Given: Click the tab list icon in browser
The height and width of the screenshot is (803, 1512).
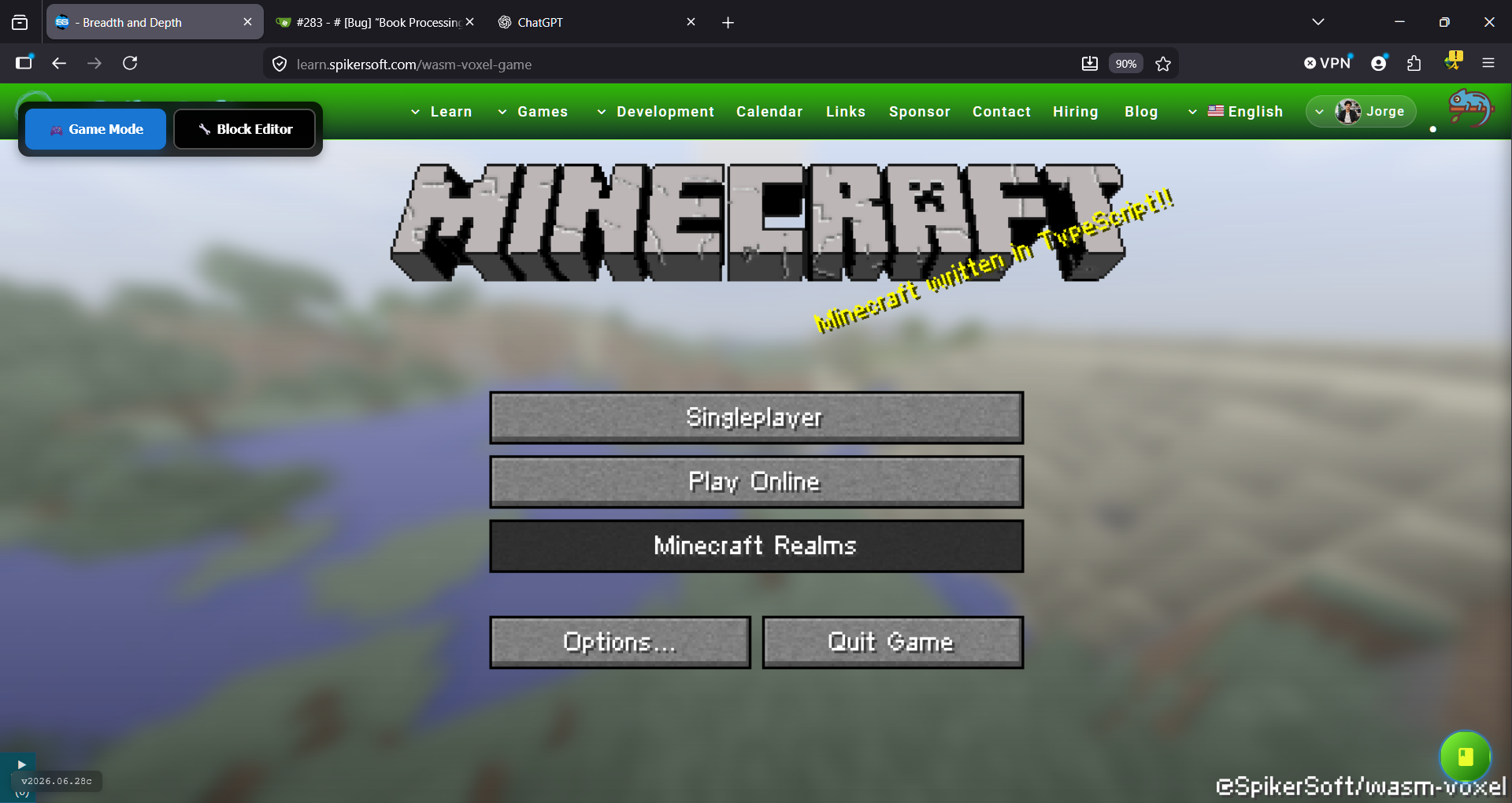Looking at the screenshot, I should pos(20,22).
